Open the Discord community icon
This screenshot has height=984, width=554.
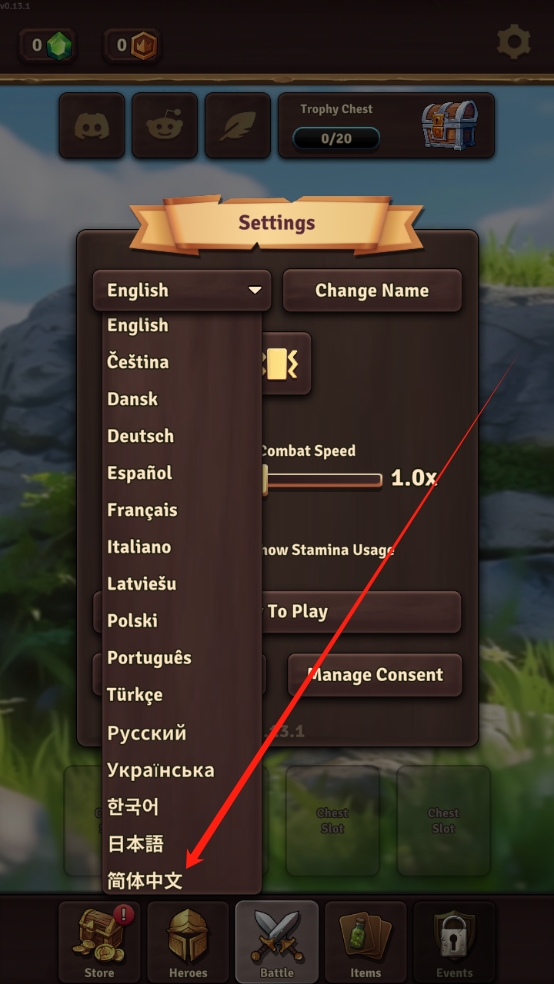pyautogui.click(x=92, y=126)
